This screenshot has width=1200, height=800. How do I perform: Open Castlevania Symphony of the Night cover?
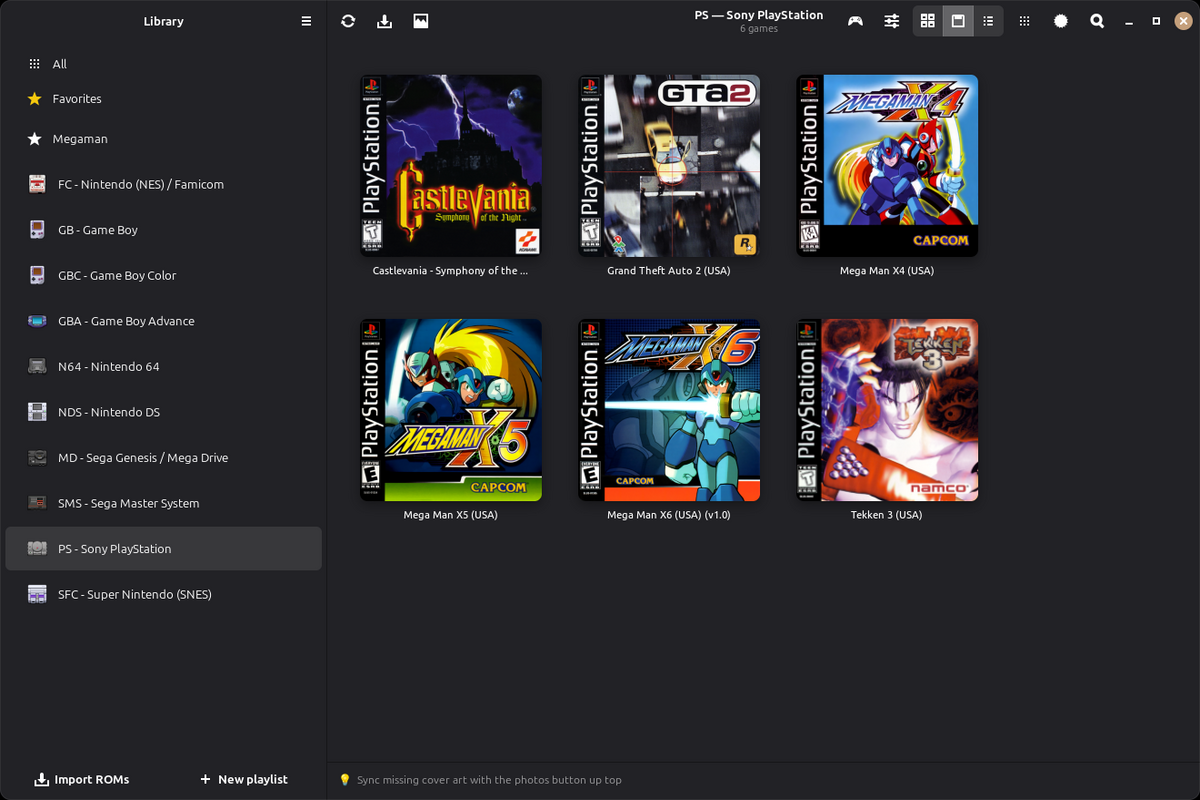(451, 166)
